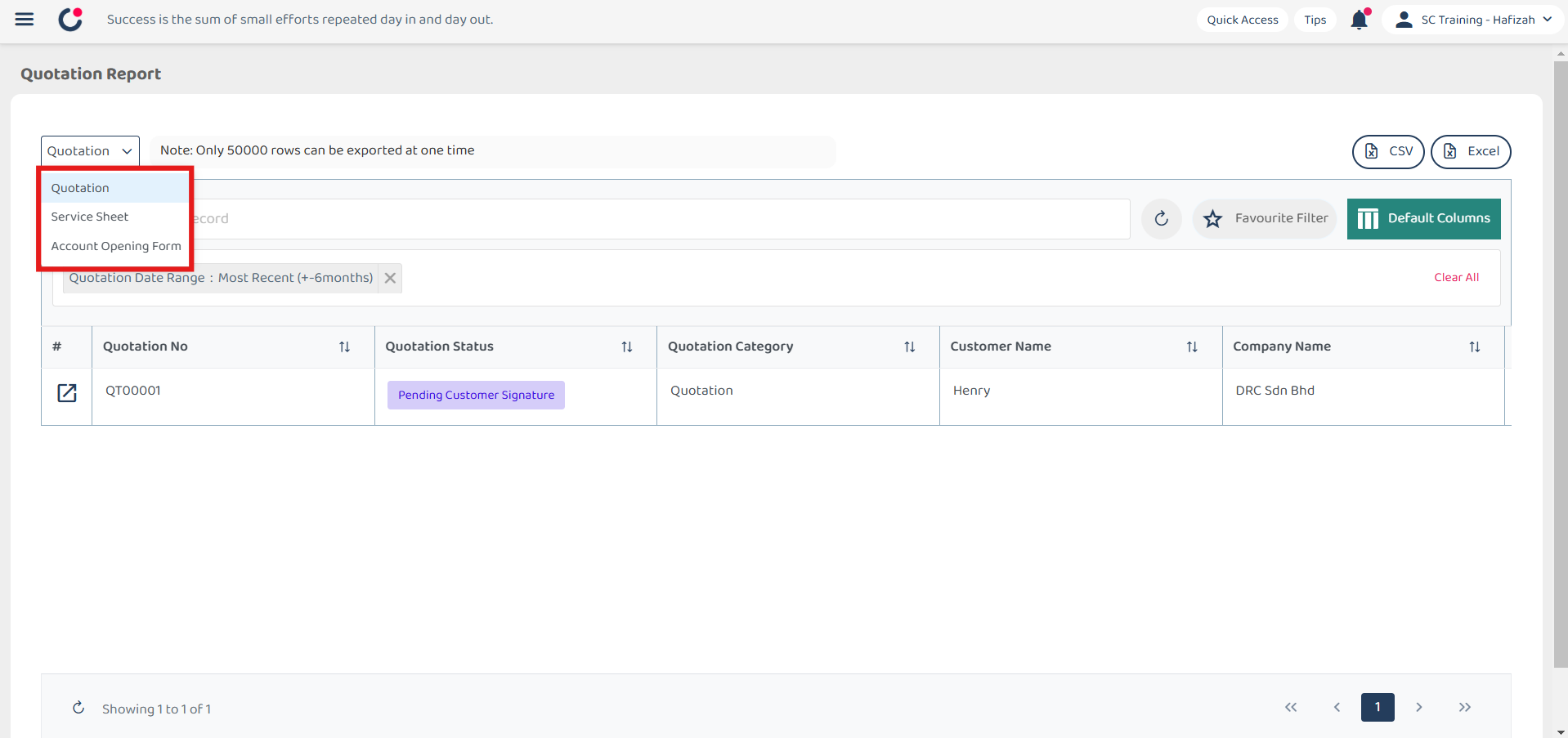Go to the last page
This screenshot has height=738, width=1568.
click(x=1465, y=708)
